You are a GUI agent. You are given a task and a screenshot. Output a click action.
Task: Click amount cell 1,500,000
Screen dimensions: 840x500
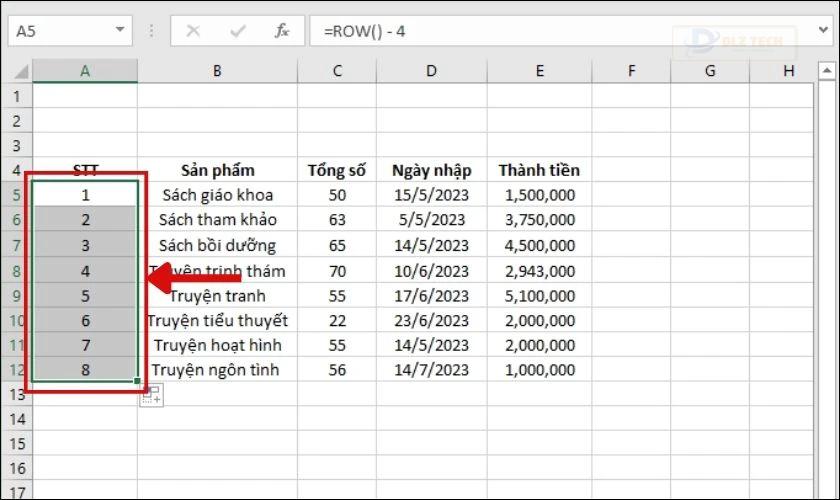coord(539,195)
